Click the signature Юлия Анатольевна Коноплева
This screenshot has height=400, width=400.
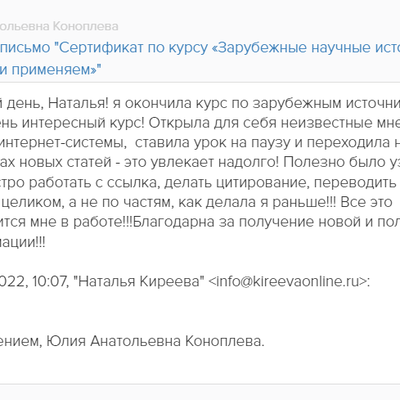point(155,341)
